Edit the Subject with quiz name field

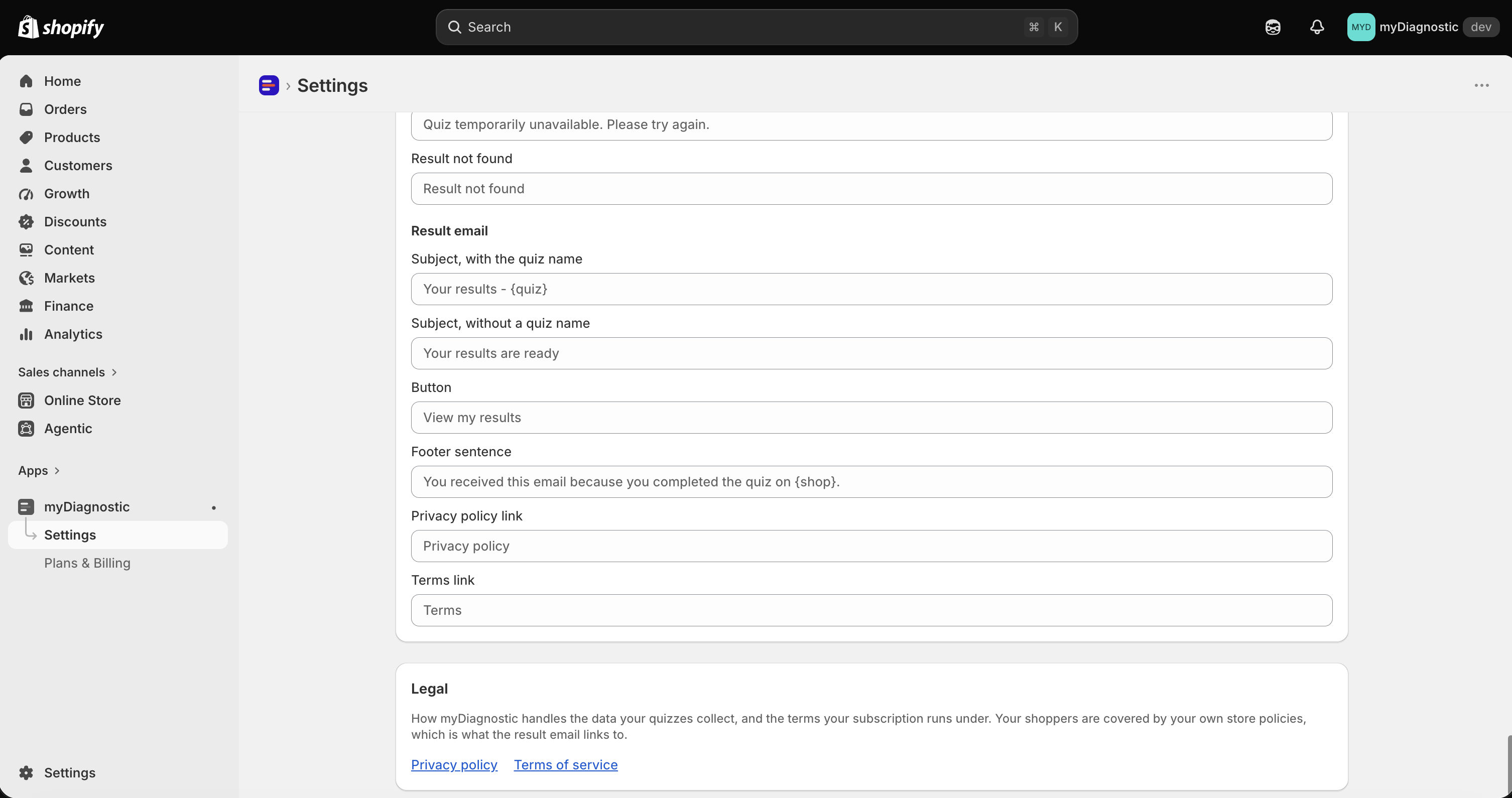click(871, 289)
